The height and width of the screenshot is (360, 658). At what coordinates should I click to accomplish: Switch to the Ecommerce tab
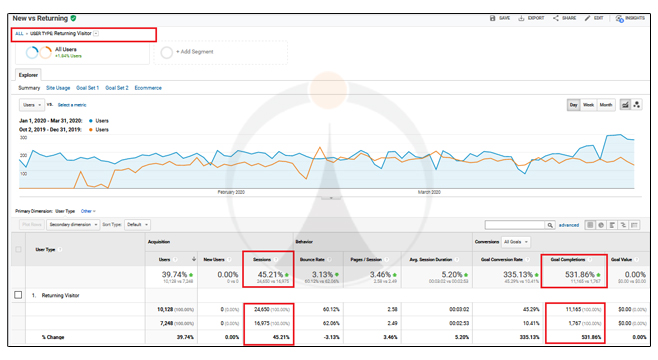[x=148, y=88]
